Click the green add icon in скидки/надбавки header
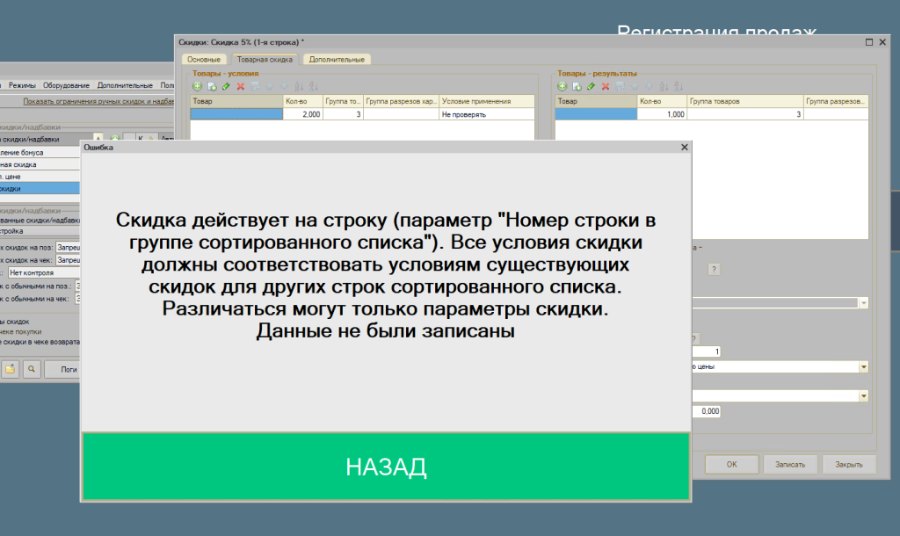 point(114,139)
